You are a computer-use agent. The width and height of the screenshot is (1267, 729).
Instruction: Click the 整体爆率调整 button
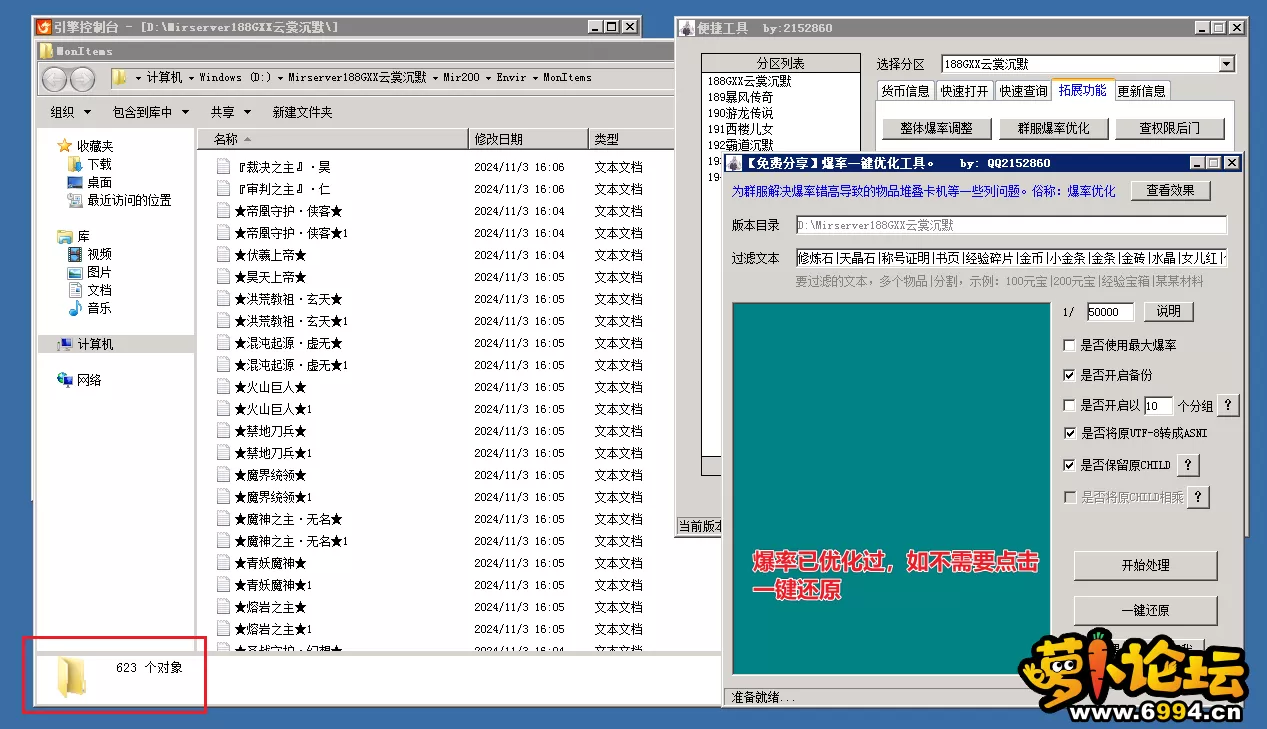(936, 128)
